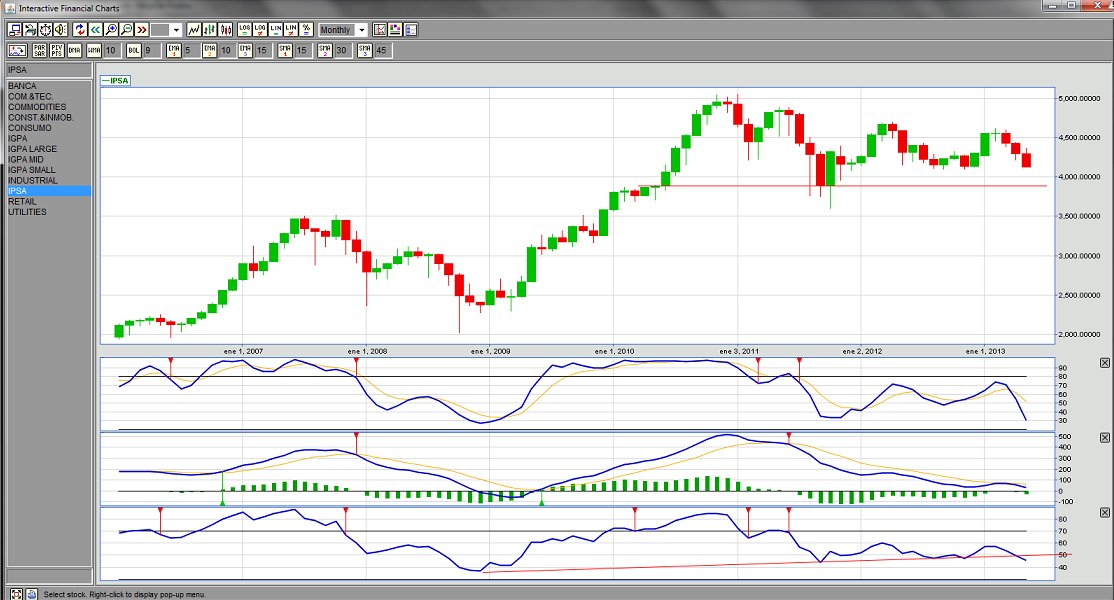Close the top oscillator indicator panel
This screenshot has height=600, width=1114.
pyautogui.click(x=1104, y=362)
